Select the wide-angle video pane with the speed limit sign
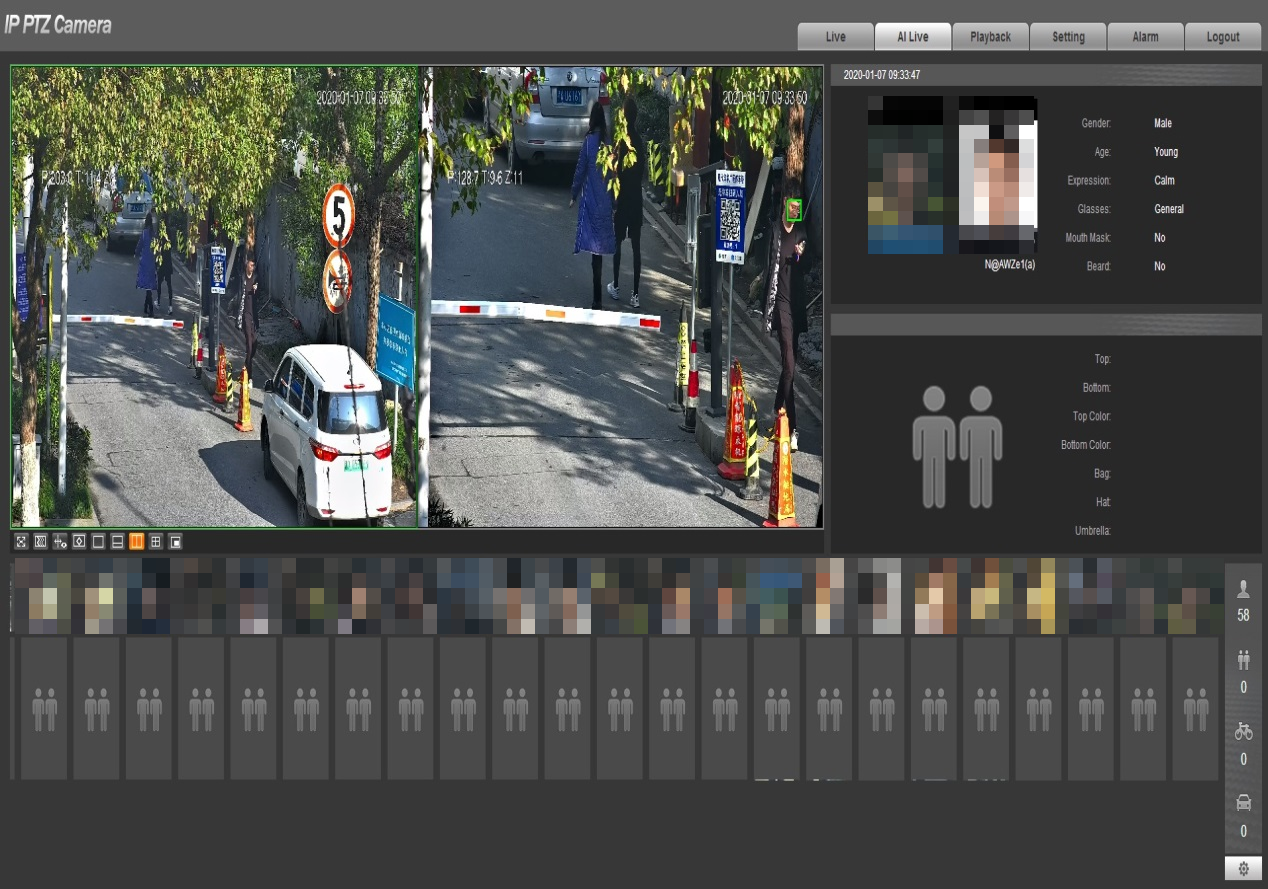The image size is (1268, 889). [x=214, y=297]
